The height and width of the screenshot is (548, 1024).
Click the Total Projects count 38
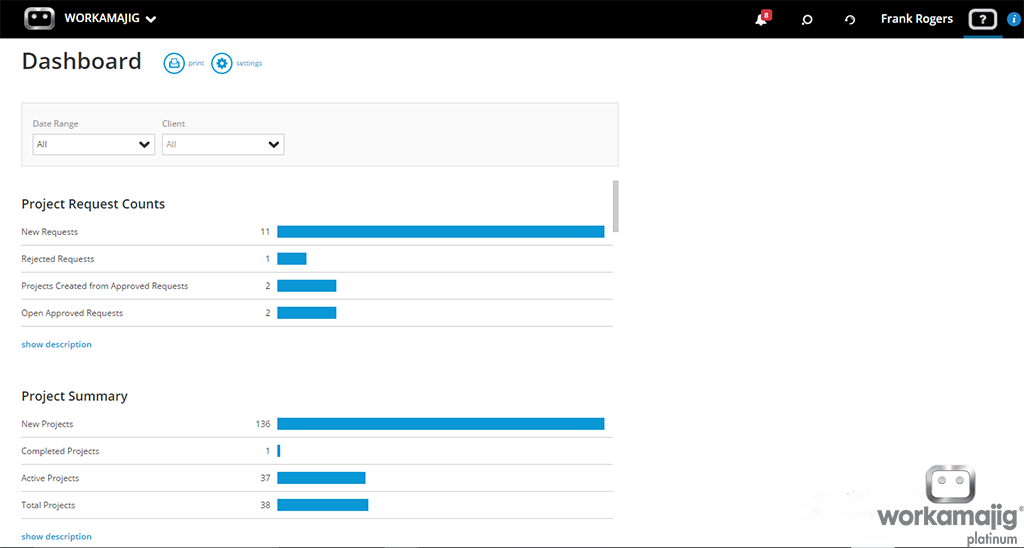(x=265, y=505)
